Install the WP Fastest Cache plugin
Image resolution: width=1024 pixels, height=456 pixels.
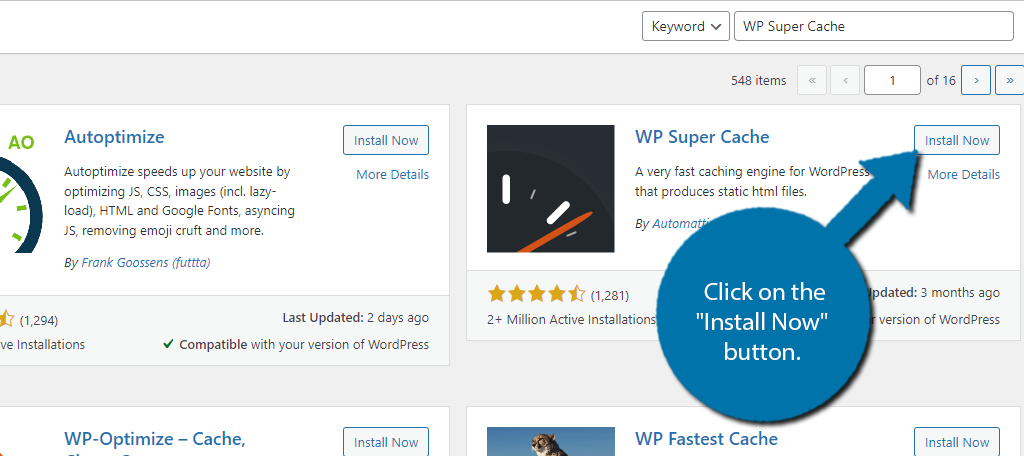(957, 442)
